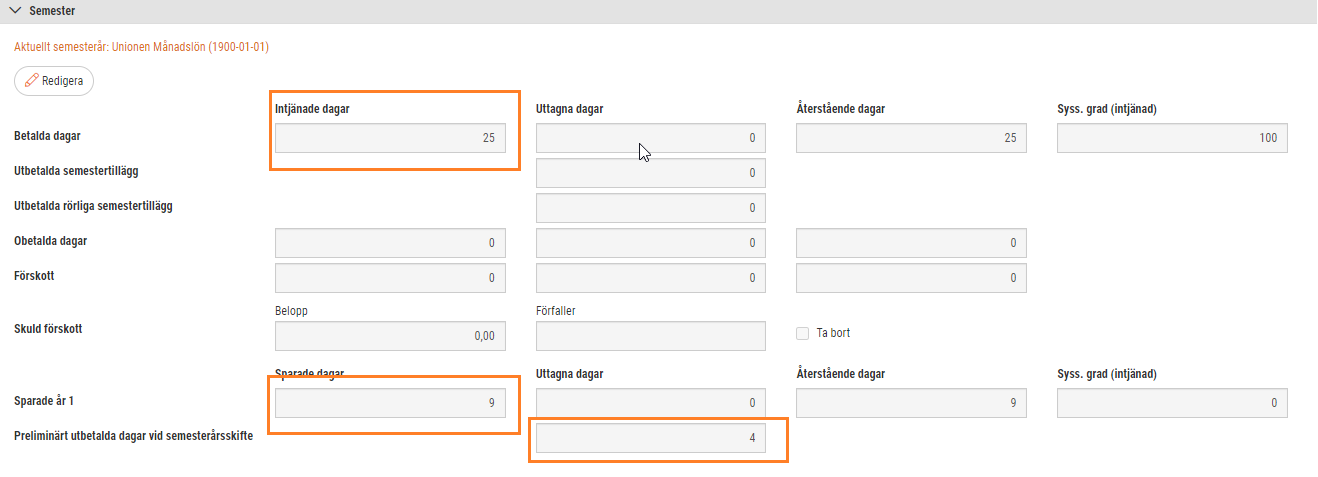Select the Förfaller date field
This screenshot has width=1318, height=477.
[x=651, y=336]
